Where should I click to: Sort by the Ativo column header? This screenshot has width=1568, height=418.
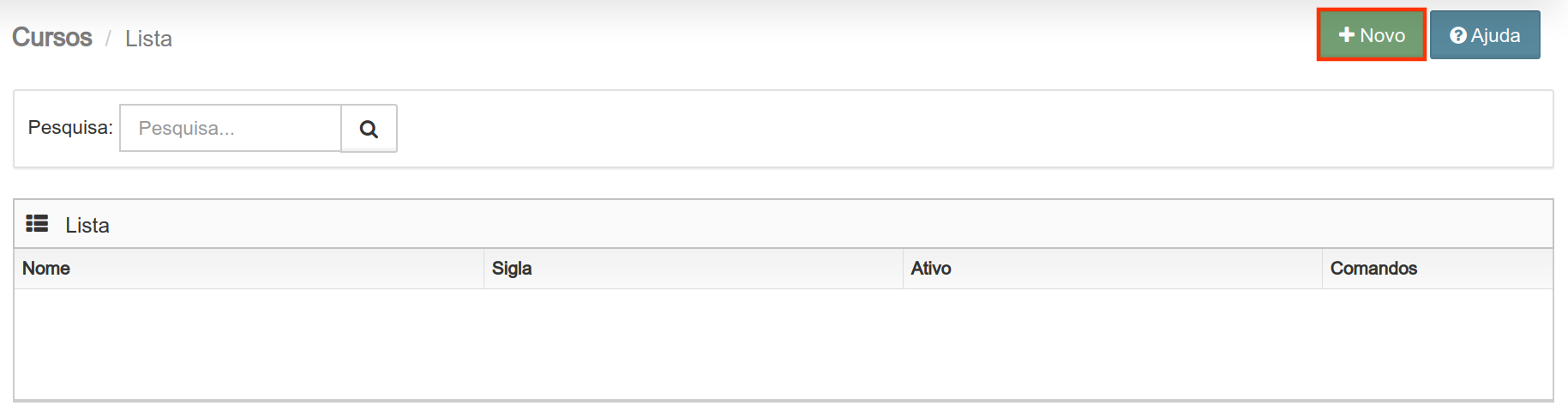pos(931,269)
